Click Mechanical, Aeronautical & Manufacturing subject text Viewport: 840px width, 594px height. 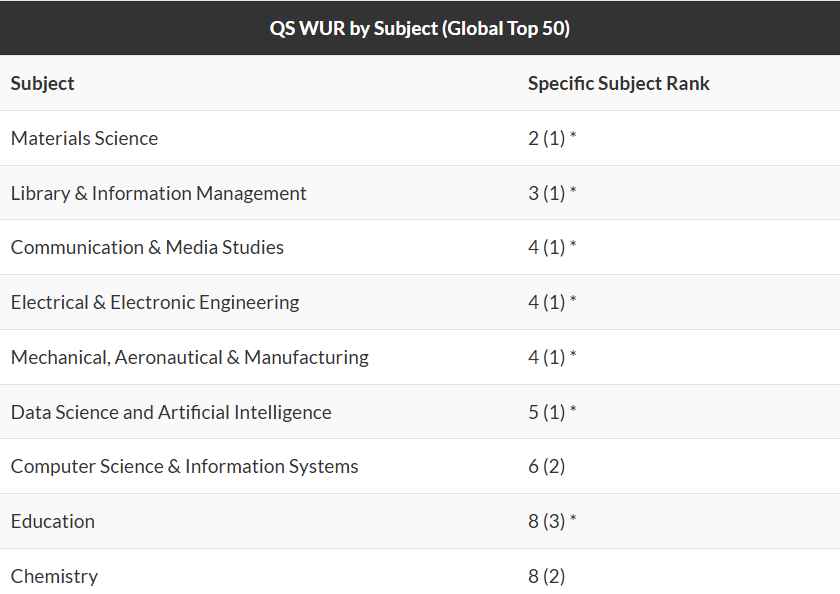[190, 357]
